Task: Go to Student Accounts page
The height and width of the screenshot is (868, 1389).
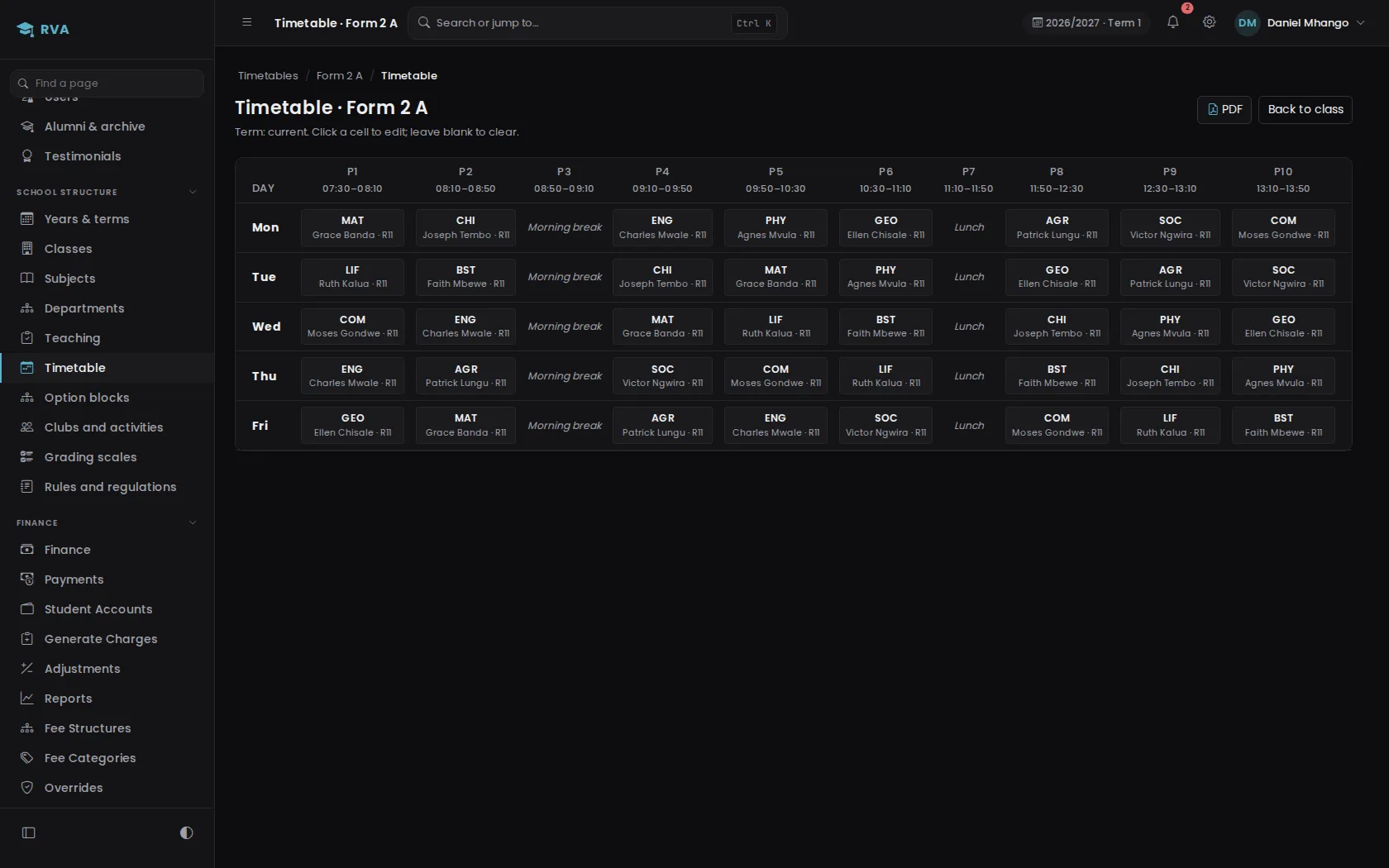Action: (107, 609)
